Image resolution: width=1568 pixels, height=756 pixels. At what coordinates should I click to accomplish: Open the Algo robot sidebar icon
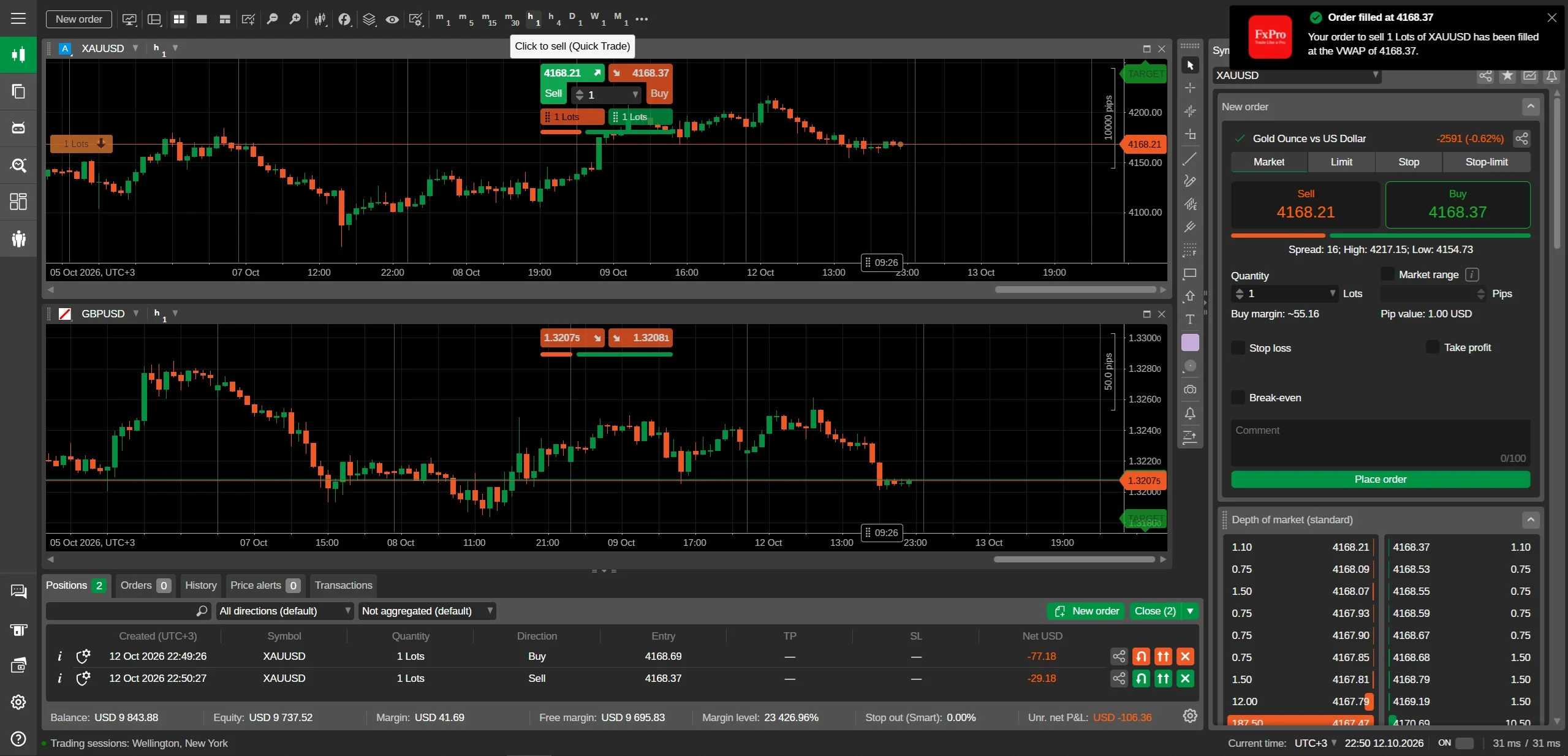(x=18, y=128)
